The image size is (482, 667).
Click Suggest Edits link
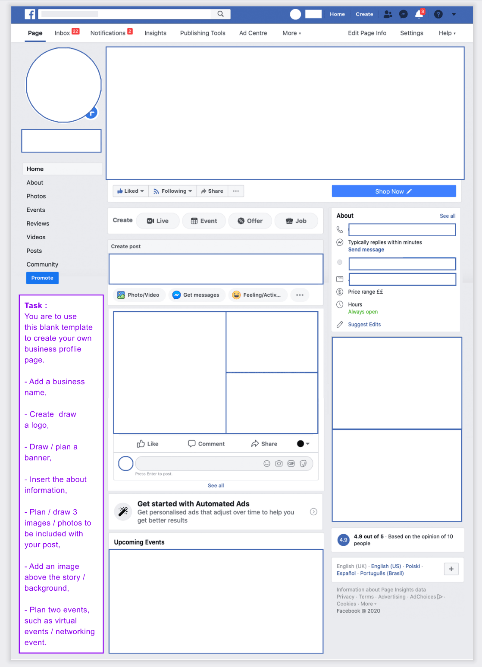(365, 324)
